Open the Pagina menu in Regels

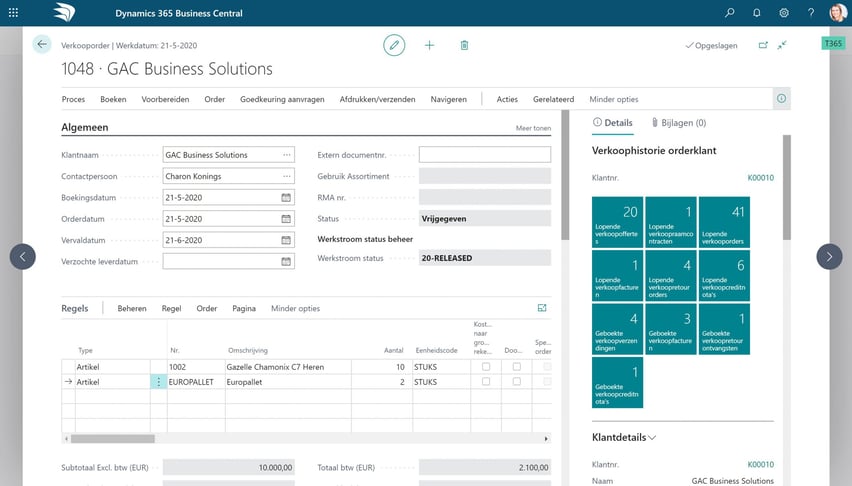tap(244, 308)
